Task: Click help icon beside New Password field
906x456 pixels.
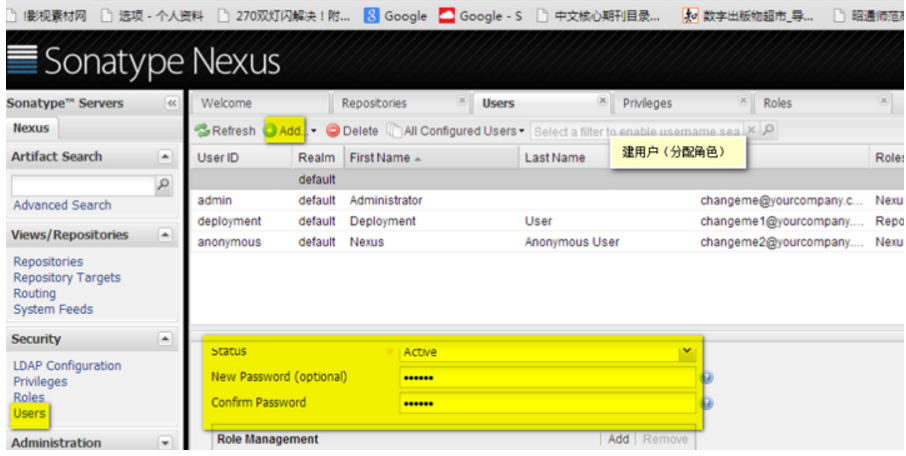Action: 707,377
